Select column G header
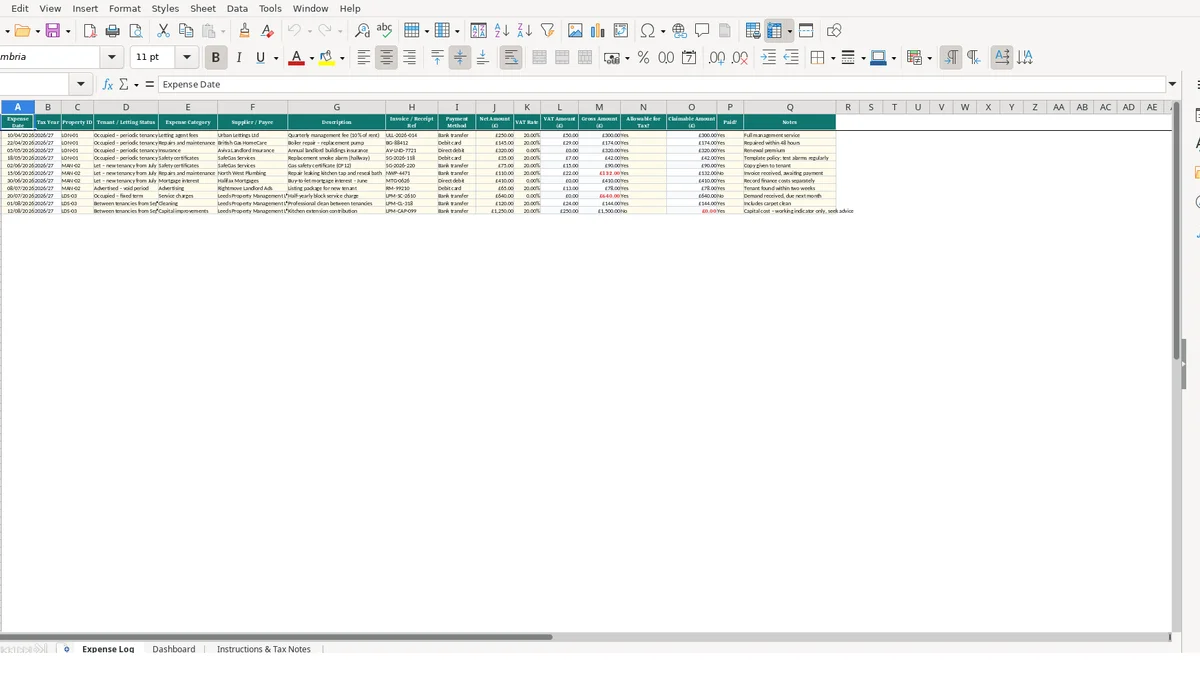Image resolution: width=1200 pixels, height=675 pixels. click(337, 107)
